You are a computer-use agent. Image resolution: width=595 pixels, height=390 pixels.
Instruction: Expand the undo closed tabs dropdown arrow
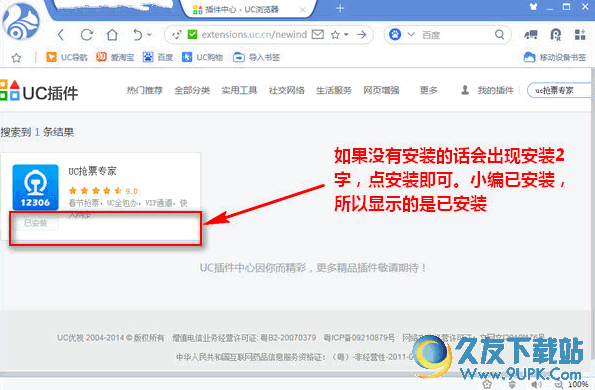tap(149, 35)
